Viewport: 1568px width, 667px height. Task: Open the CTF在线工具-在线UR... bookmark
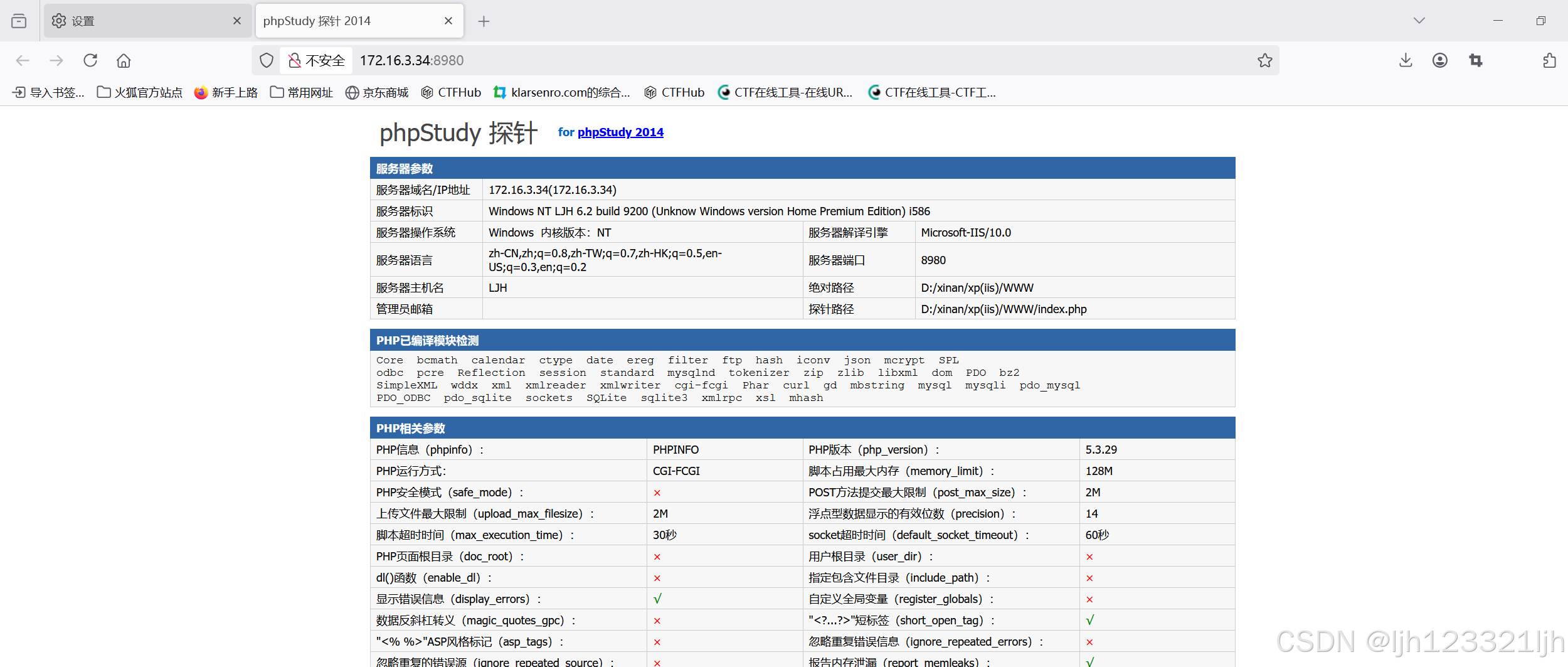point(785,92)
